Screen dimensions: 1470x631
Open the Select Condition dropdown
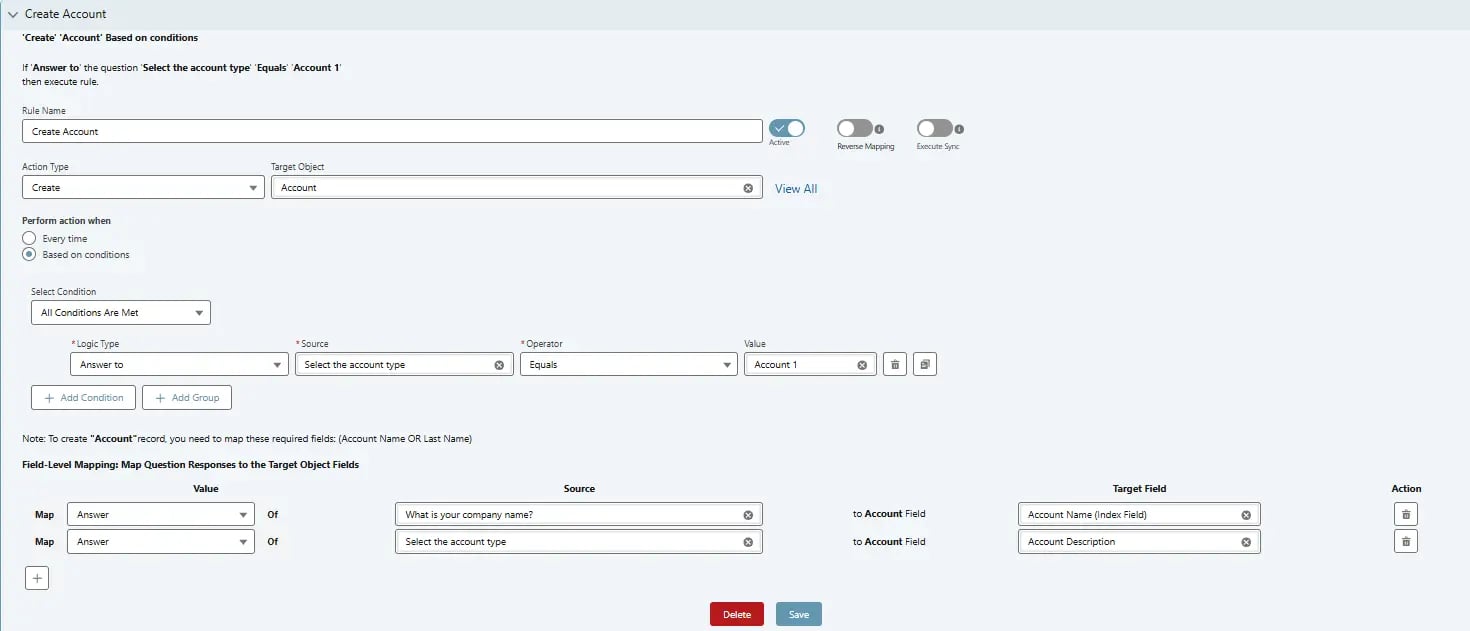click(121, 312)
